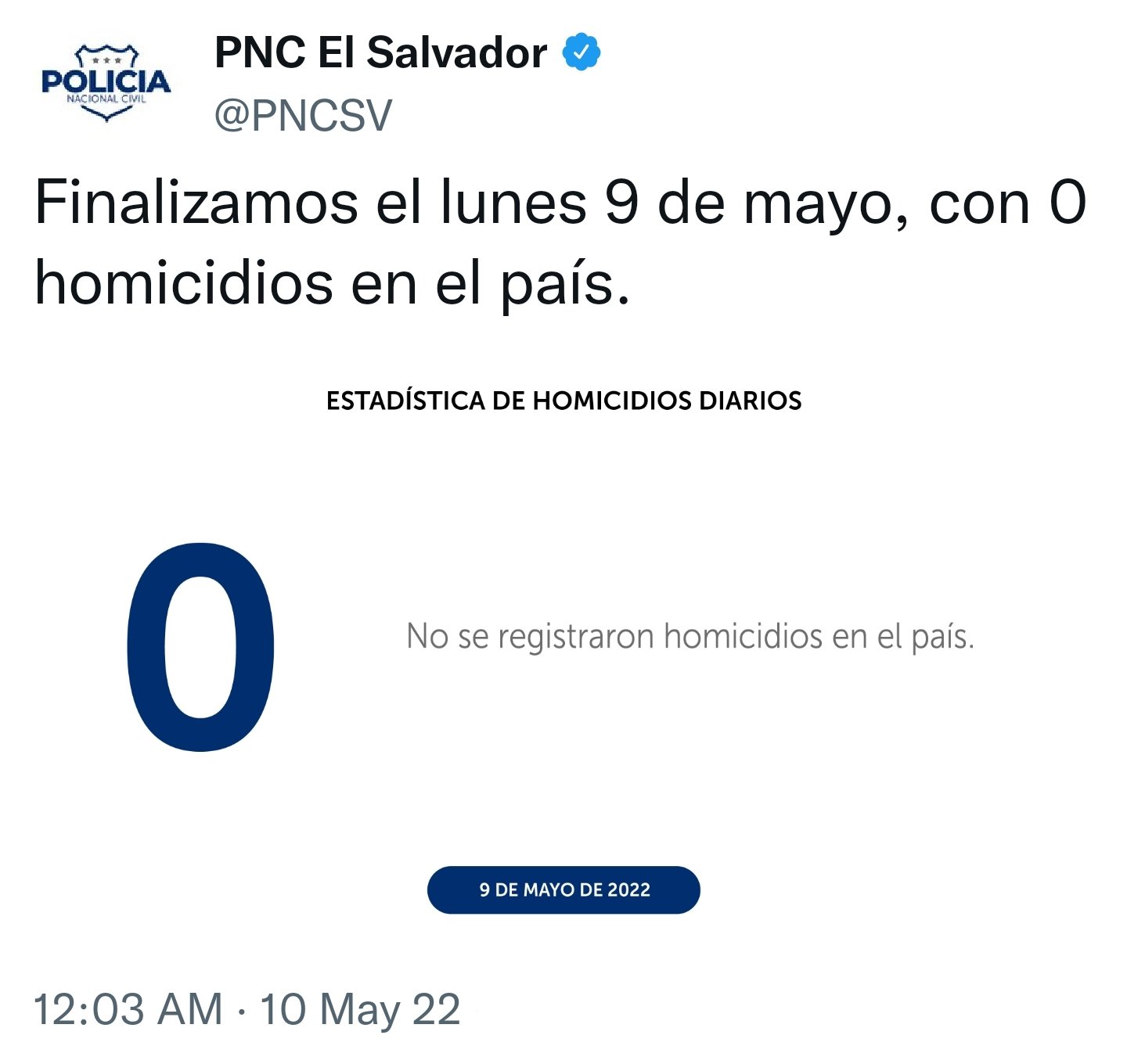Image resolution: width=1127 pixels, height=1064 pixels.
Task: Click the 'No se registraron homicidios' caption
Action: 690,637
